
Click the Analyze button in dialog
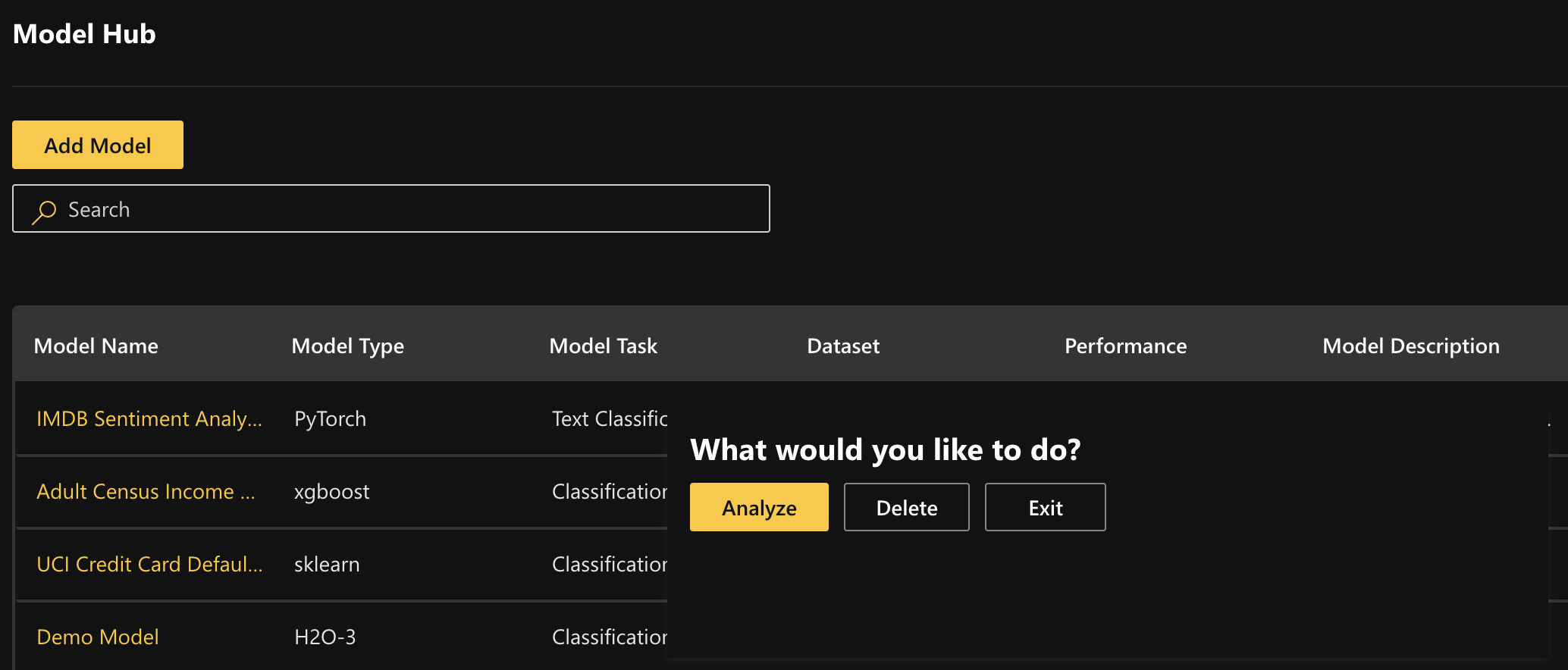(758, 508)
